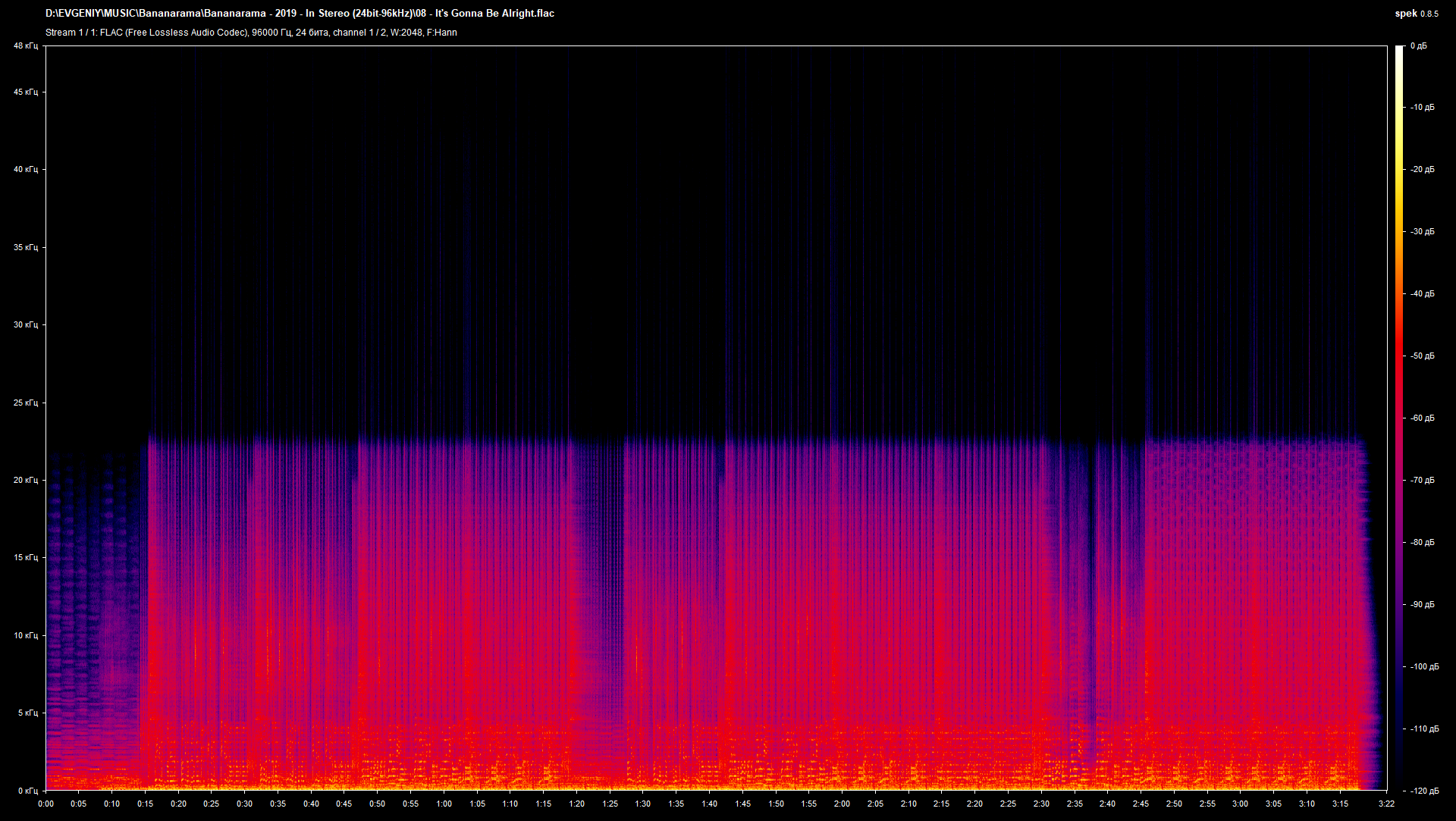
Task: Click the 25 кГц frequency label
Action: (25, 403)
